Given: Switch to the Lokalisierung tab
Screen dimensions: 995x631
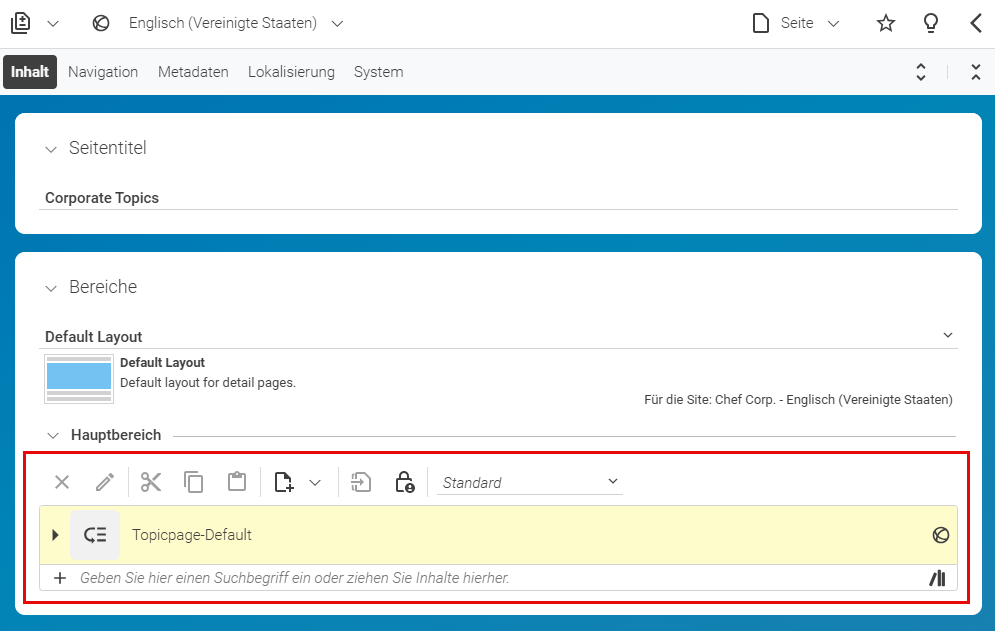Looking at the screenshot, I should [x=291, y=72].
